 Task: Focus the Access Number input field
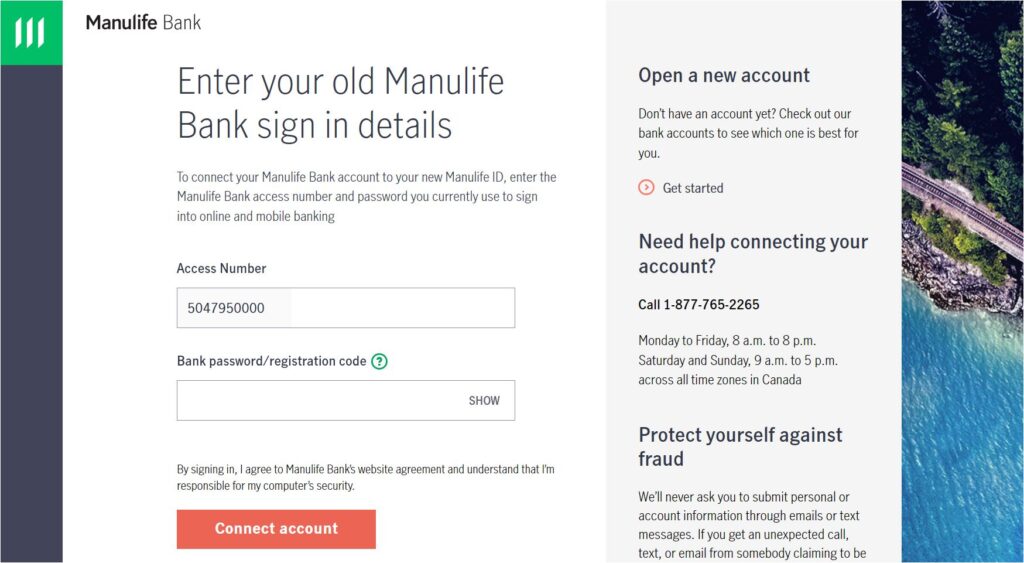(345, 308)
